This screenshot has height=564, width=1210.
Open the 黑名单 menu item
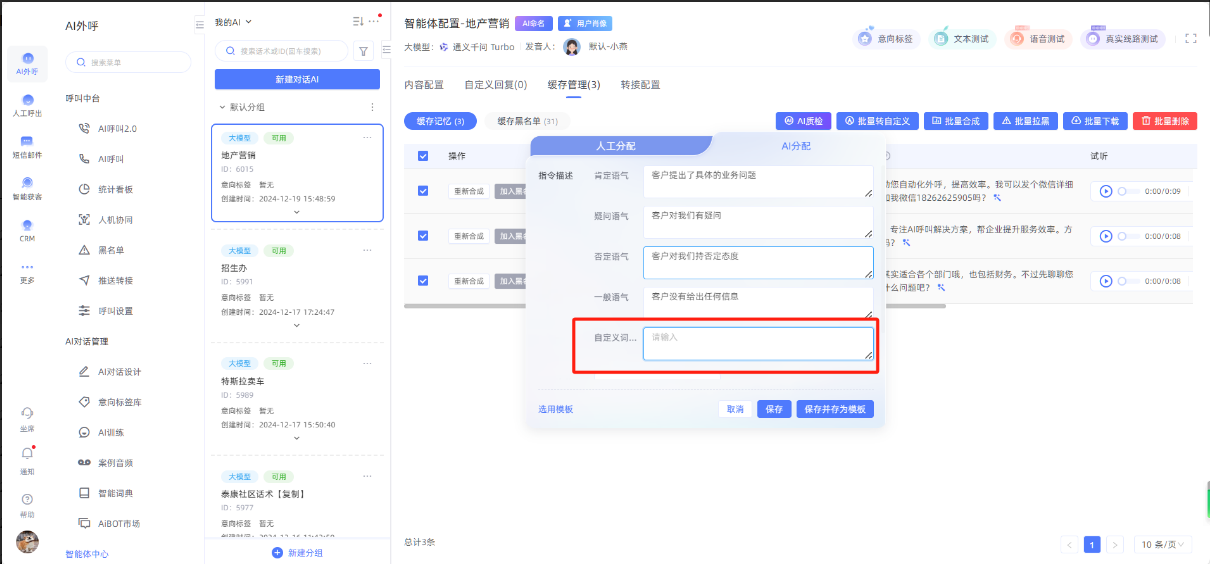point(111,250)
